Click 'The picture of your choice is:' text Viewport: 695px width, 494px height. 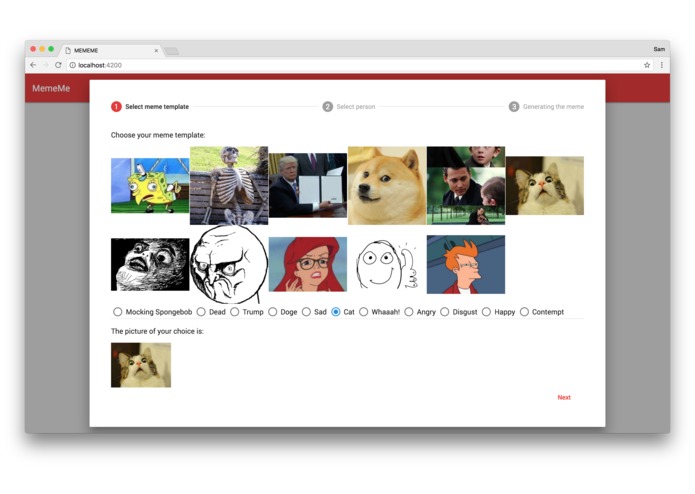pyautogui.click(x=157, y=331)
